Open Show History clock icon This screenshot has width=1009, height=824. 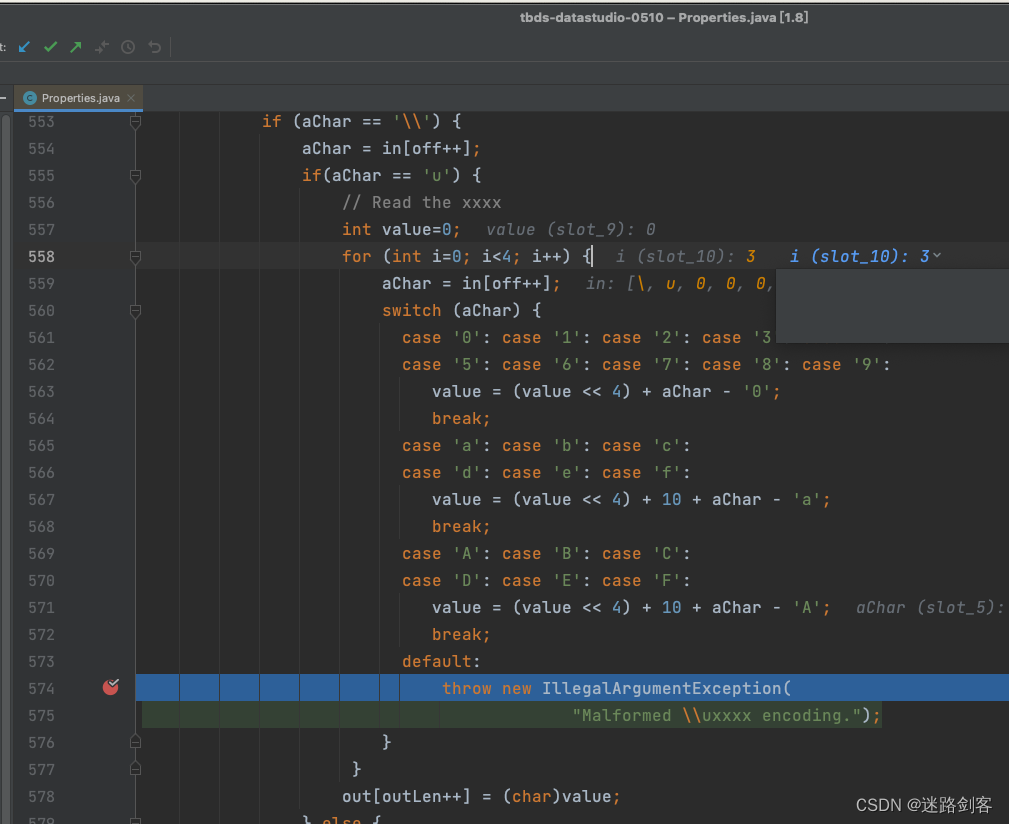tap(128, 47)
